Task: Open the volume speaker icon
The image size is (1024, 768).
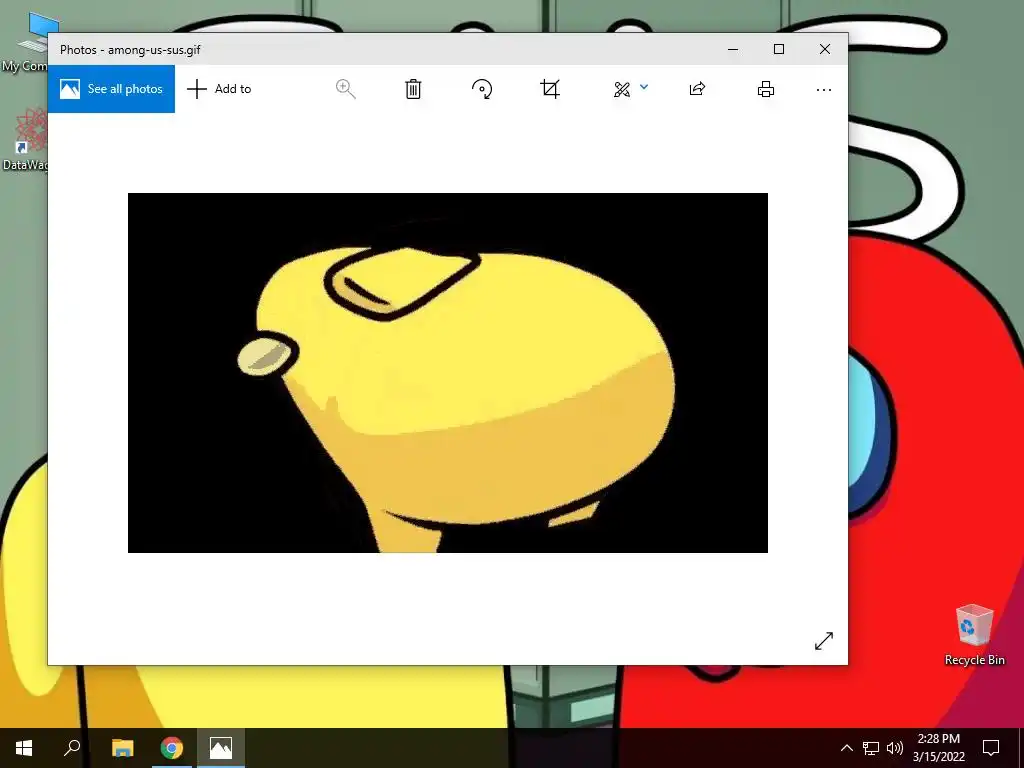Action: pyautogui.click(x=895, y=748)
